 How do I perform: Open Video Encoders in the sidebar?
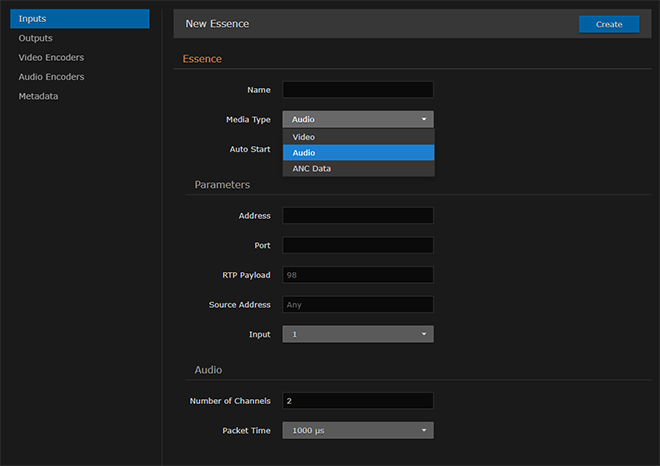coord(51,58)
